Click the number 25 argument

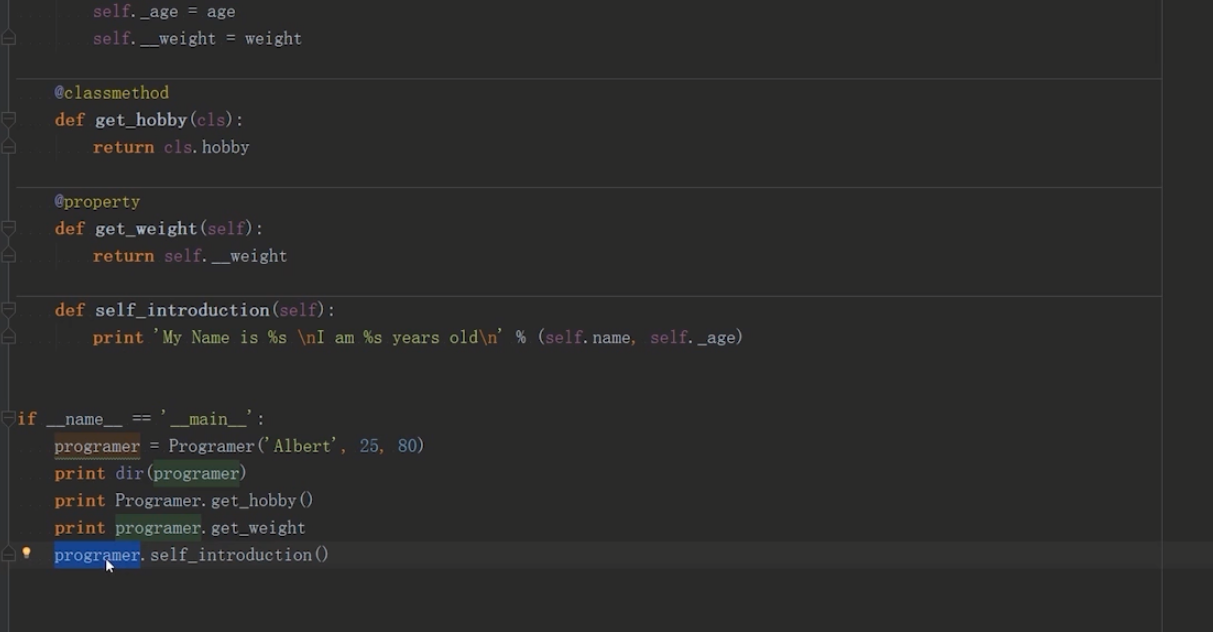click(x=369, y=446)
